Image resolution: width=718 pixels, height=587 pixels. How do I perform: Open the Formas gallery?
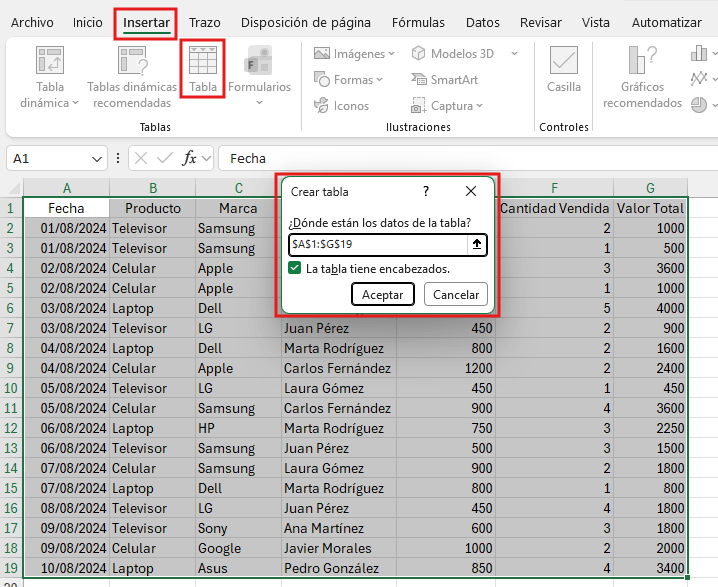click(x=348, y=80)
